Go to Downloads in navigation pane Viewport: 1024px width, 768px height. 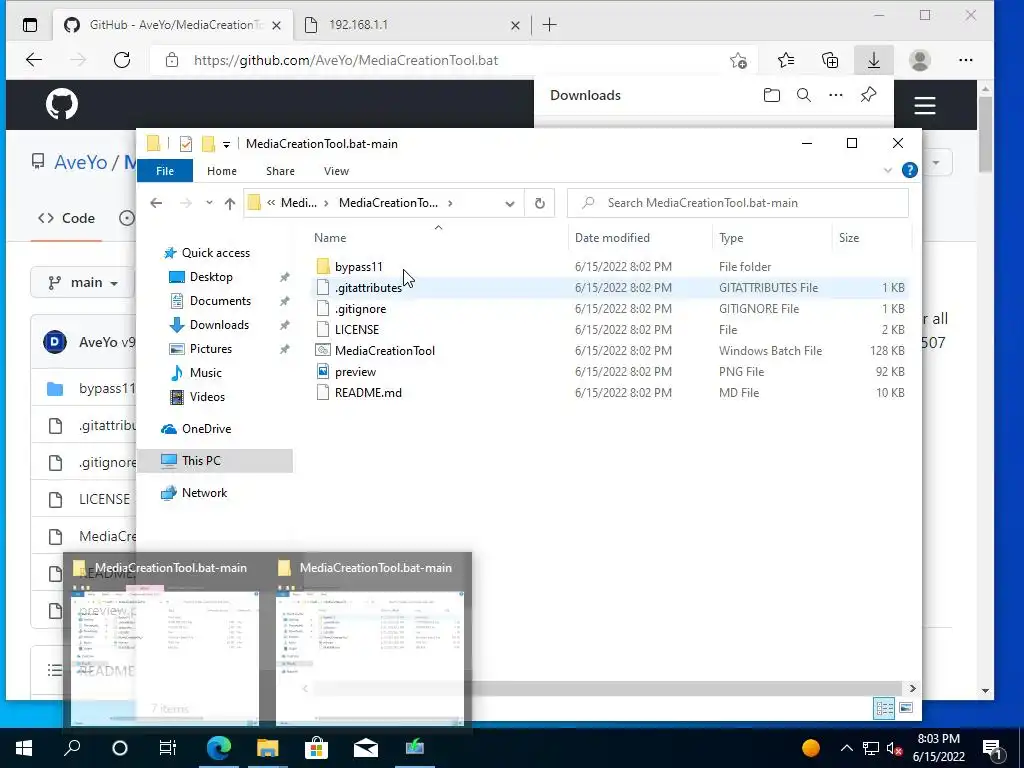coord(219,325)
